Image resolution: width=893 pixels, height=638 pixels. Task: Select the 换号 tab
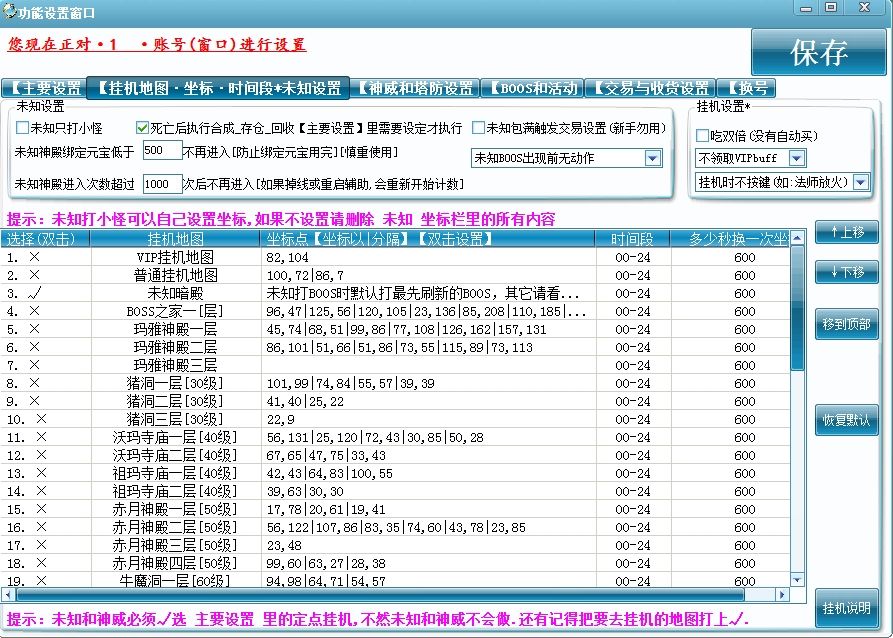coord(746,88)
